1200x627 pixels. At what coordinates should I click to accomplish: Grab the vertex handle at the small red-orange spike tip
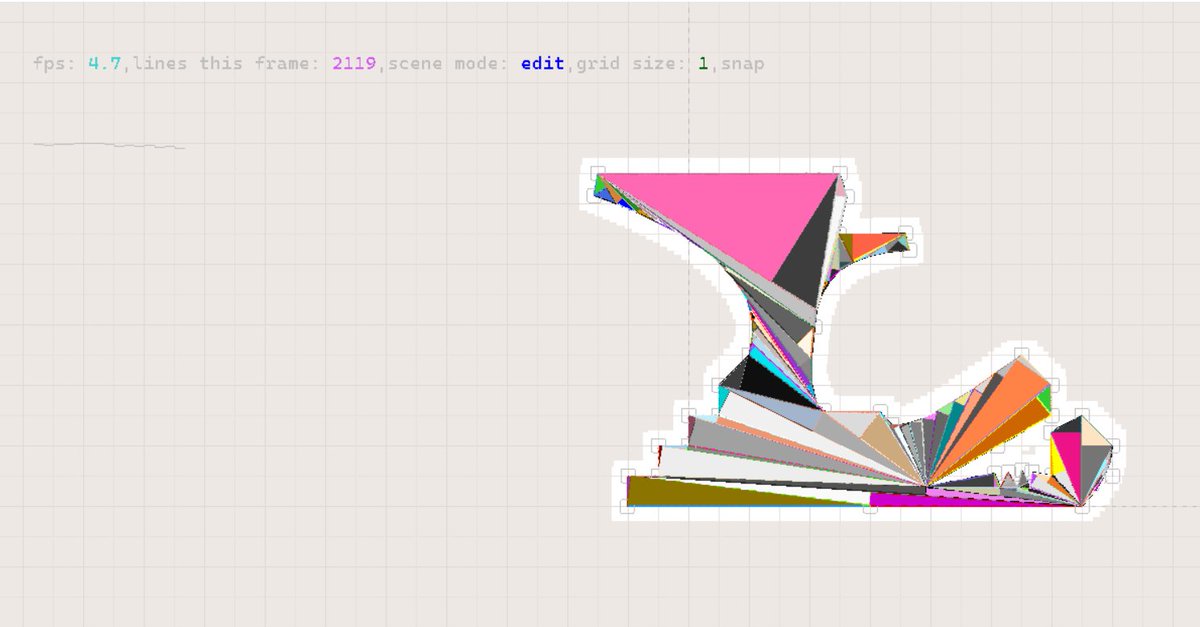905,231
